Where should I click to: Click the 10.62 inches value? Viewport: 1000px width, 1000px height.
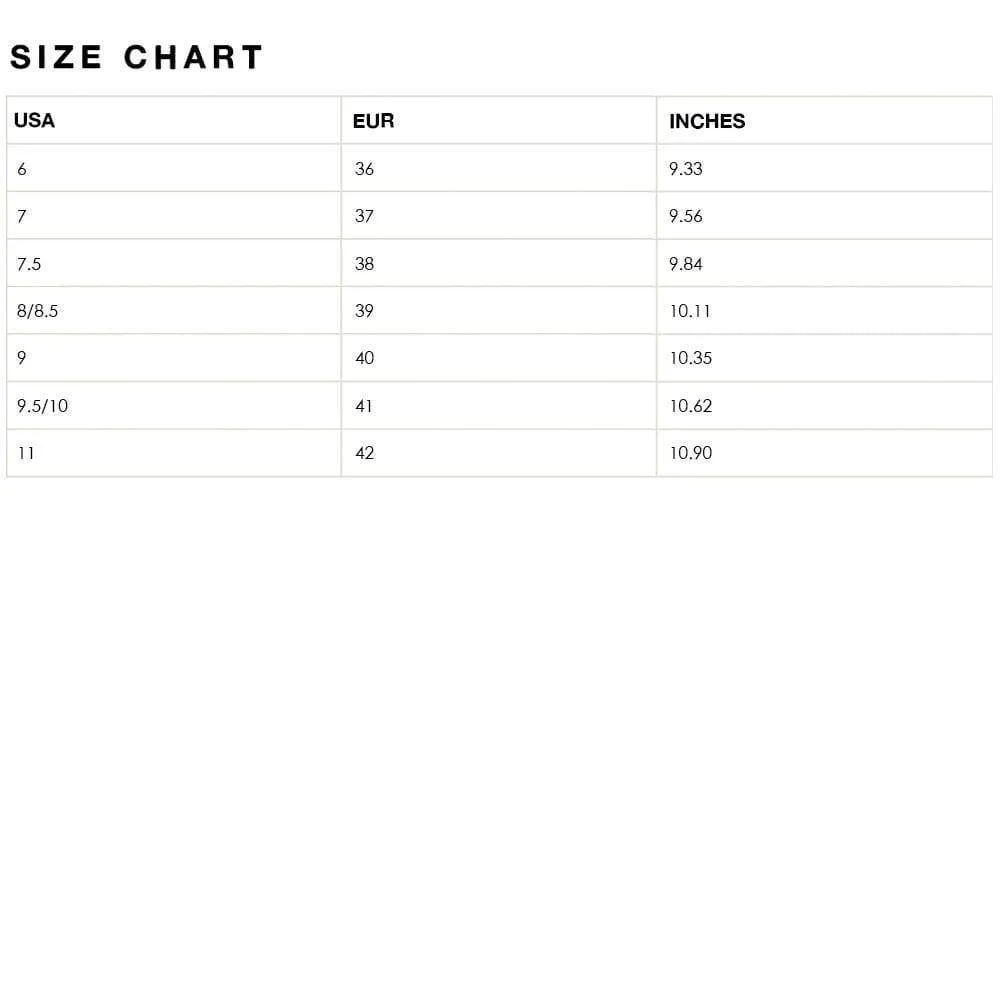tap(691, 406)
